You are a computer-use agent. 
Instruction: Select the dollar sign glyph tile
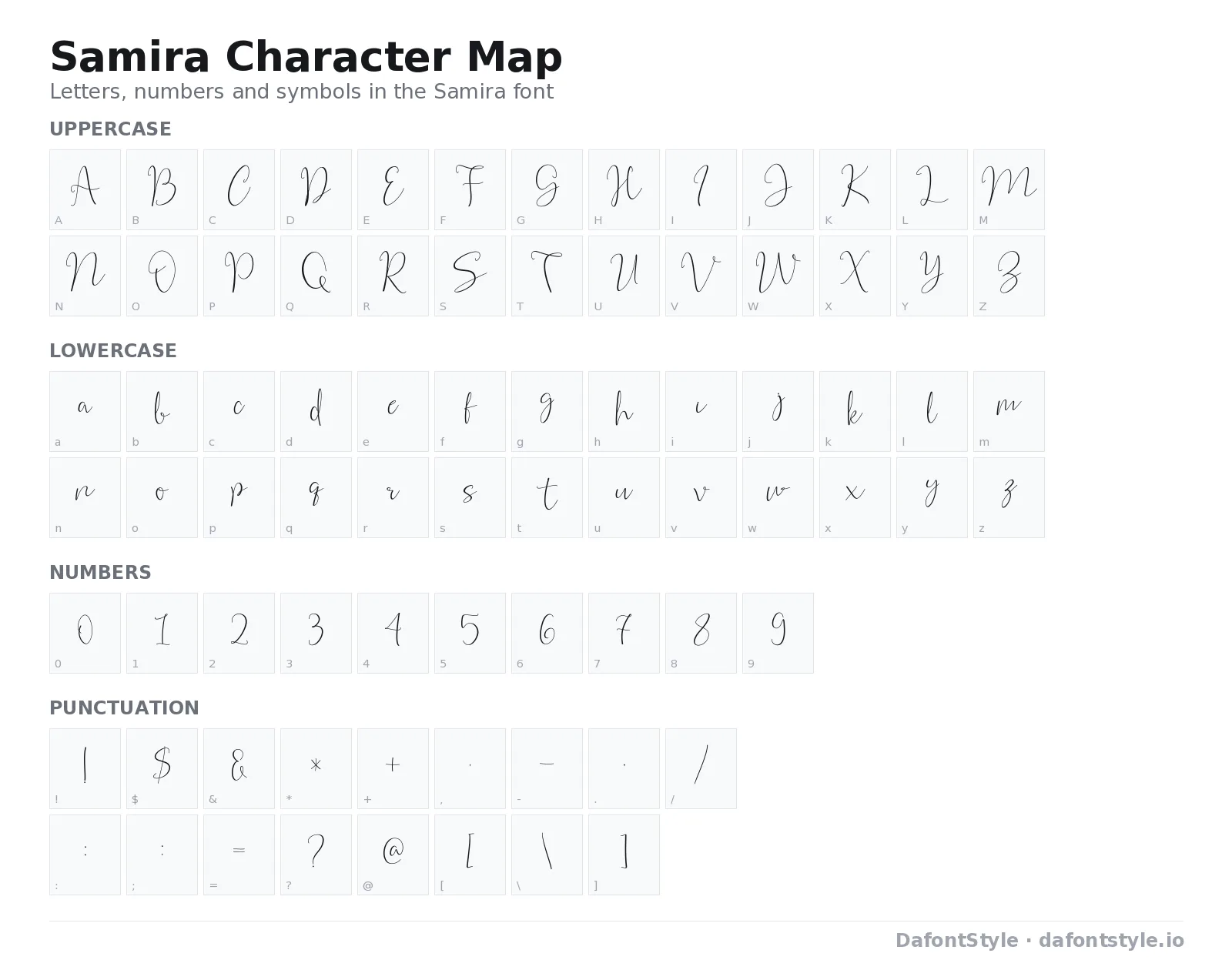(162, 768)
